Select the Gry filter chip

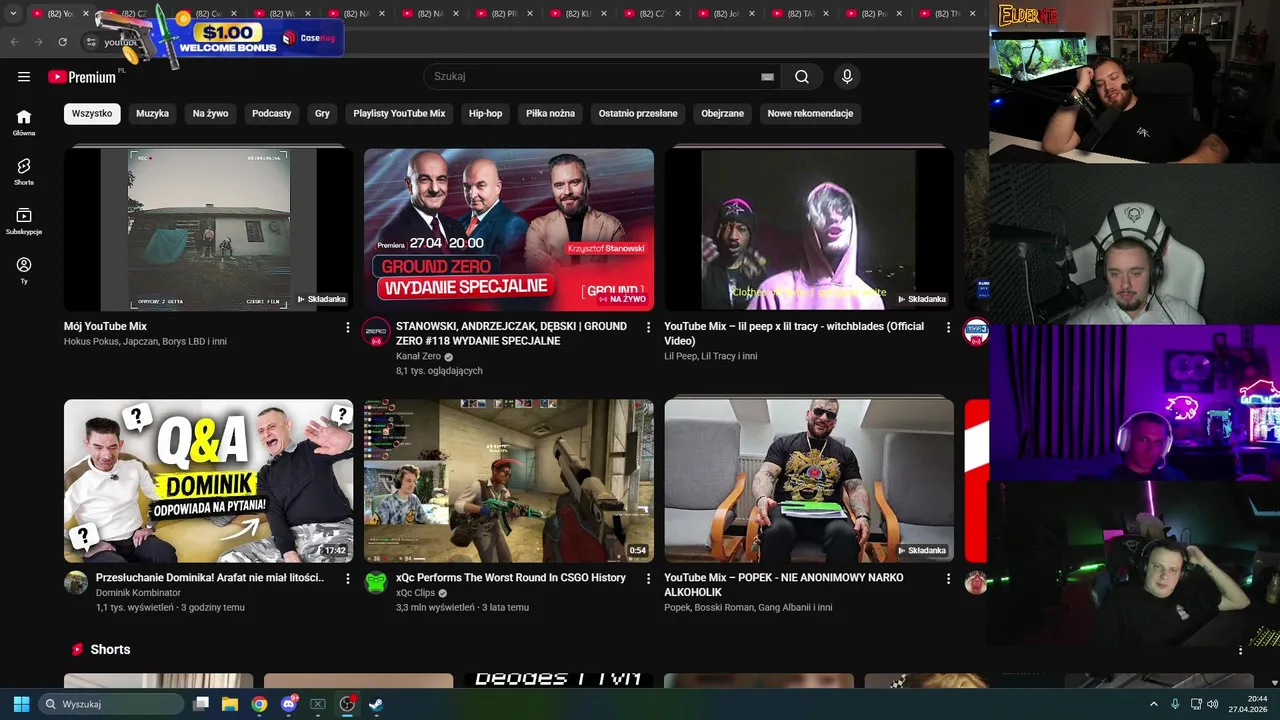click(322, 113)
